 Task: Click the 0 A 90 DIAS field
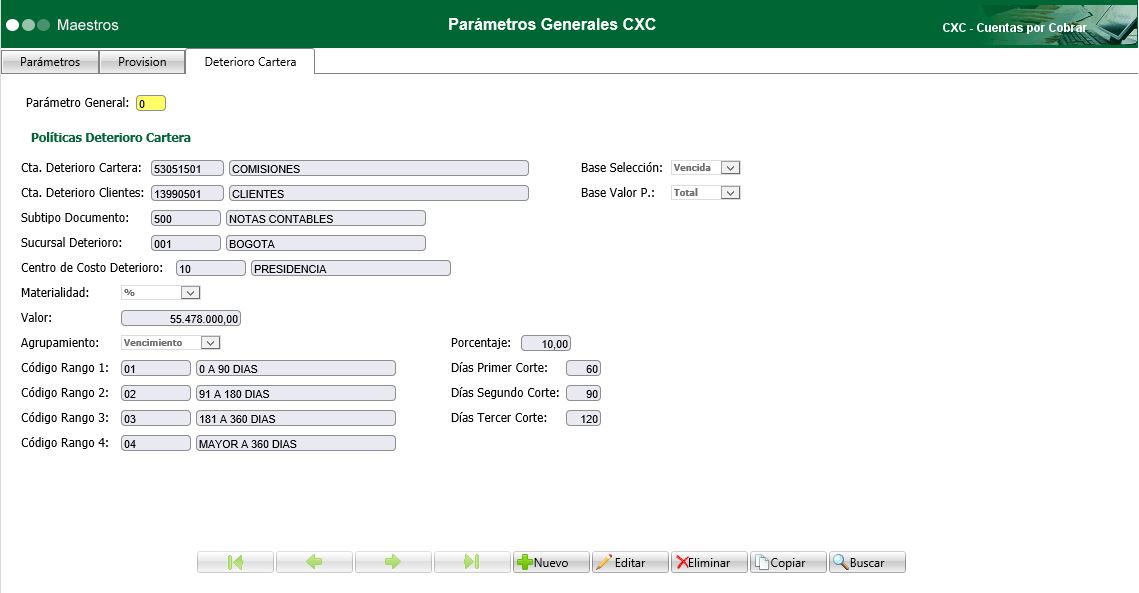pyautogui.click(x=296, y=368)
